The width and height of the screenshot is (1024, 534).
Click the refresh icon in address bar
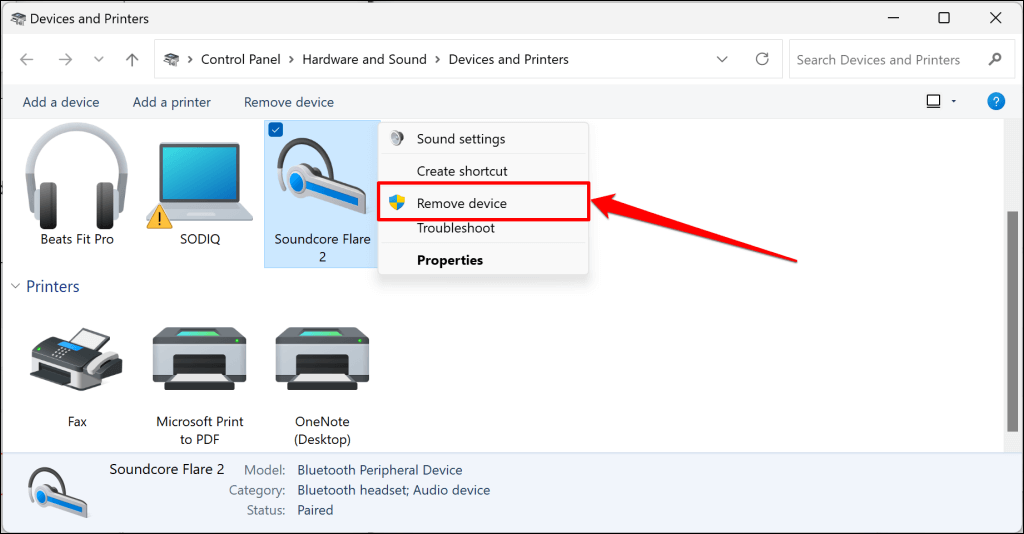click(761, 59)
